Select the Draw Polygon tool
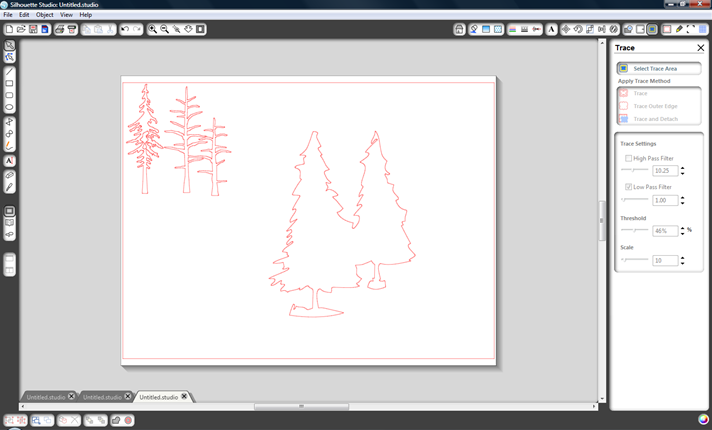This screenshot has height=430, width=712. (9, 122)
